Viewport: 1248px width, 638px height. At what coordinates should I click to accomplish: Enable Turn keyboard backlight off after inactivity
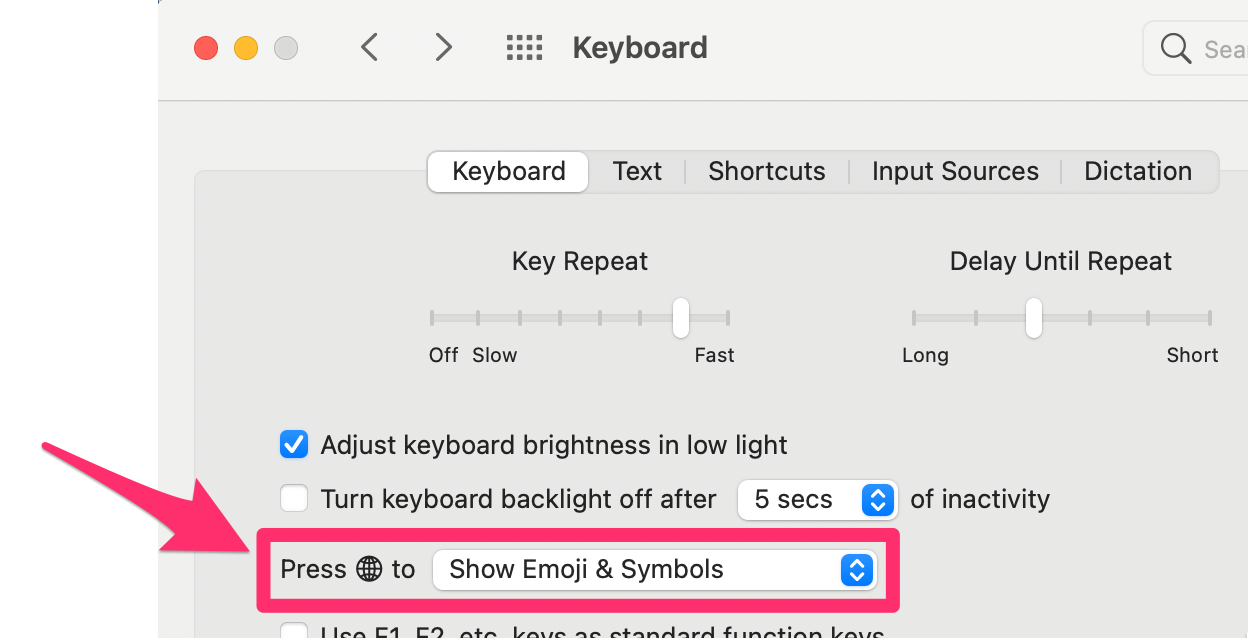click(x=294, y=498)
